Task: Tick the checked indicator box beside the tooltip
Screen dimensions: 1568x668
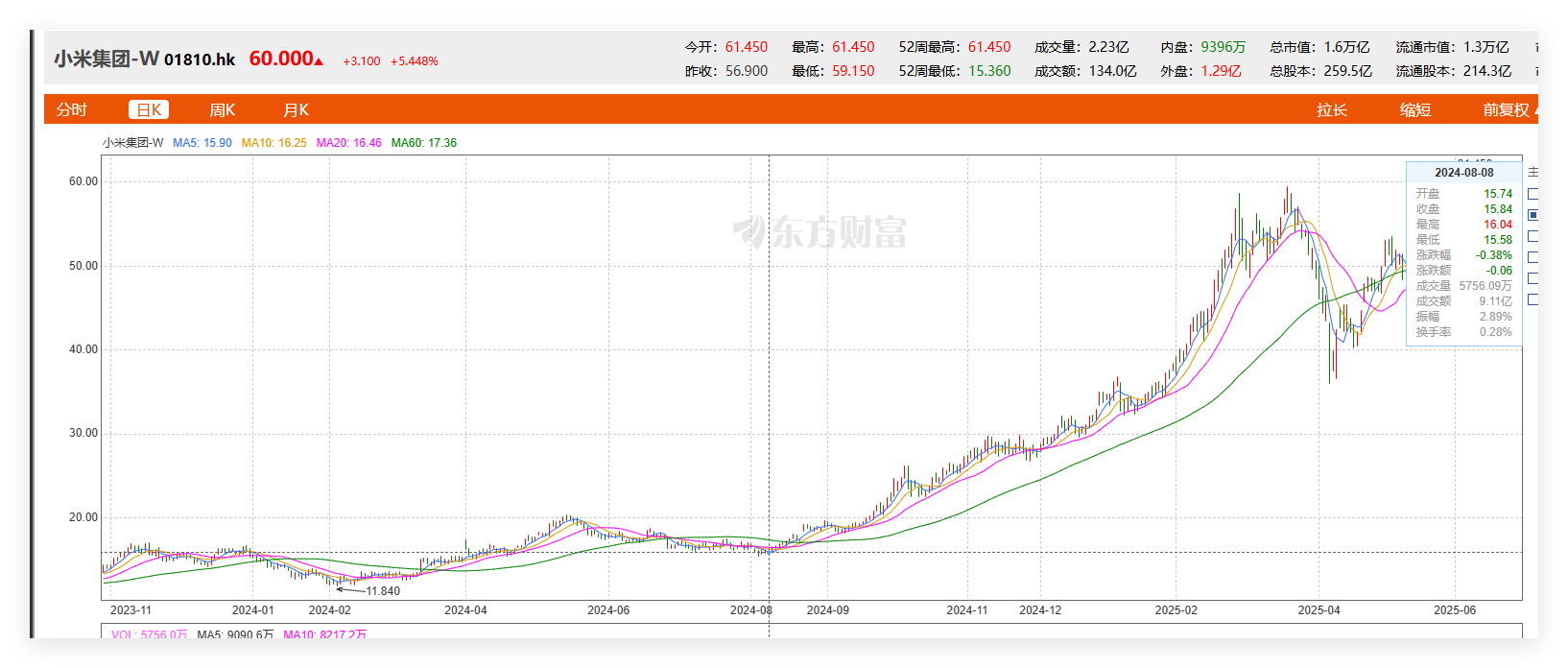Action: click(x=1533, y=215)
